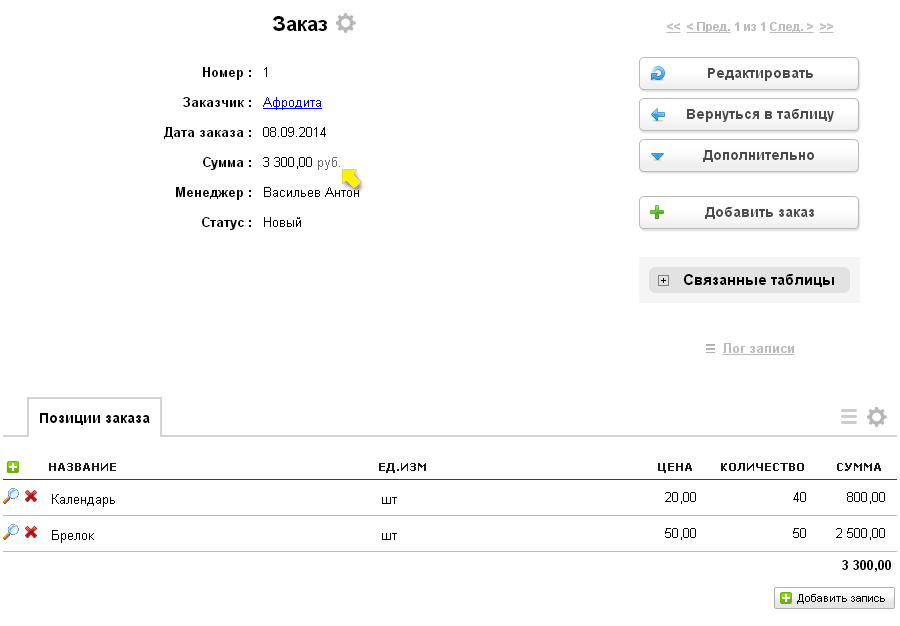Go to previous record via Пред. link
Viewport: 900px width, 626px height.
point(708,27)
